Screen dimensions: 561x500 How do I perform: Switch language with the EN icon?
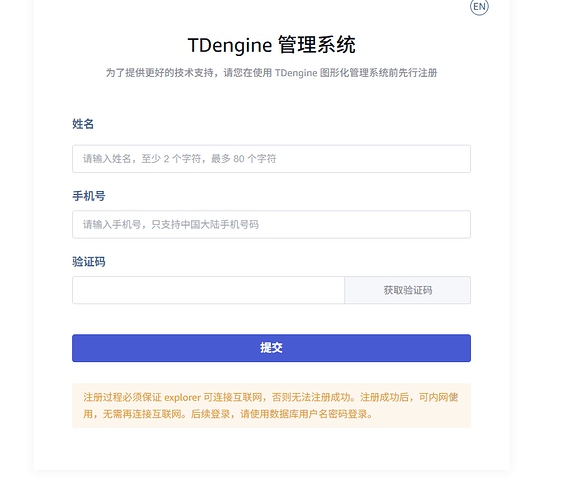479,7
